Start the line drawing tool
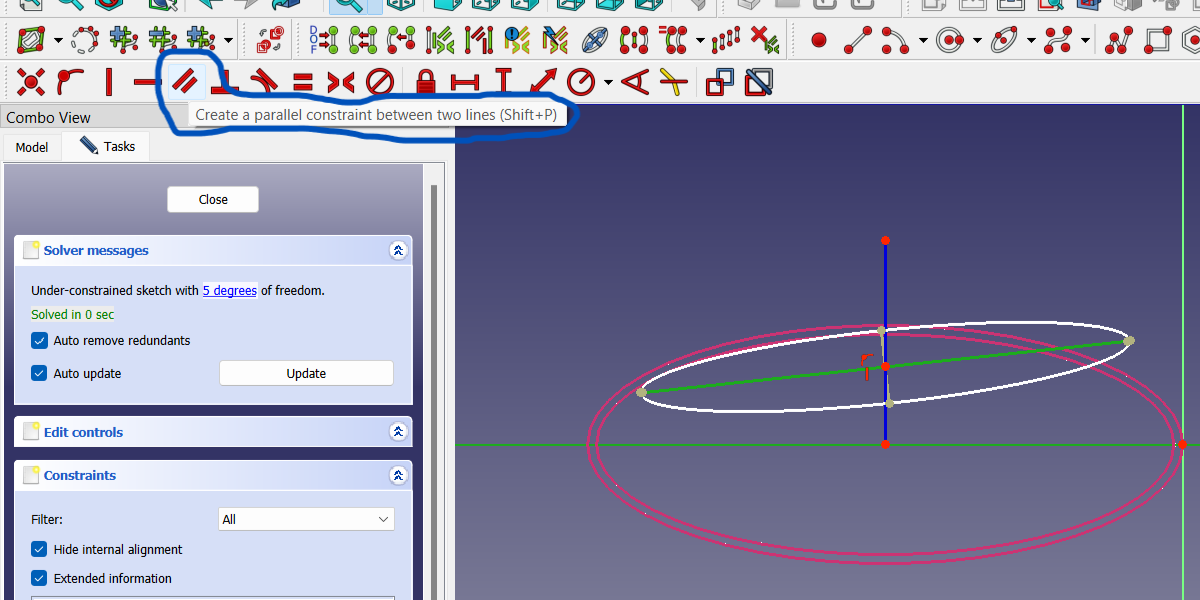1200x600 pixels. coord(858,42)
